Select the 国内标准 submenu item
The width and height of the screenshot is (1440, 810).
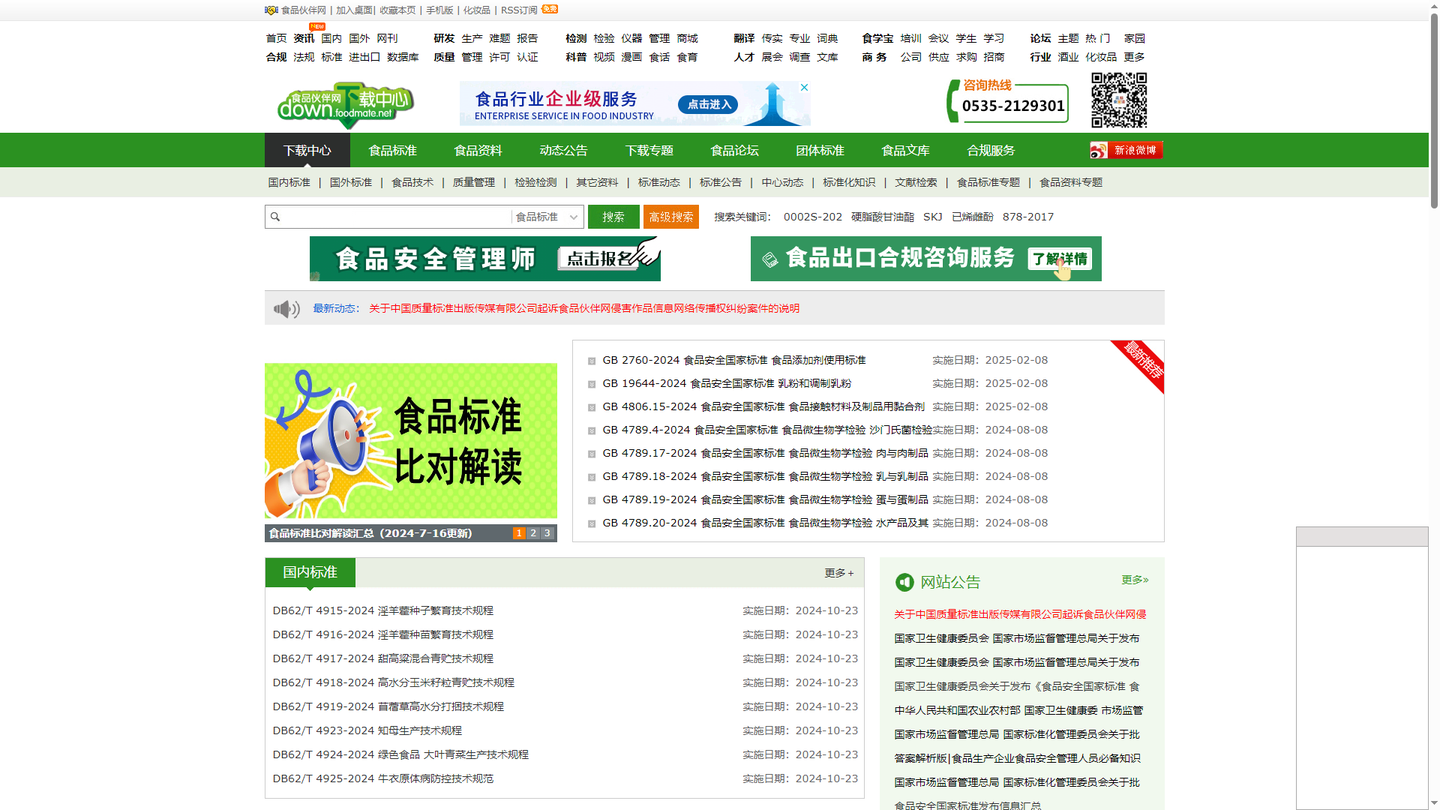pos(289,183)
